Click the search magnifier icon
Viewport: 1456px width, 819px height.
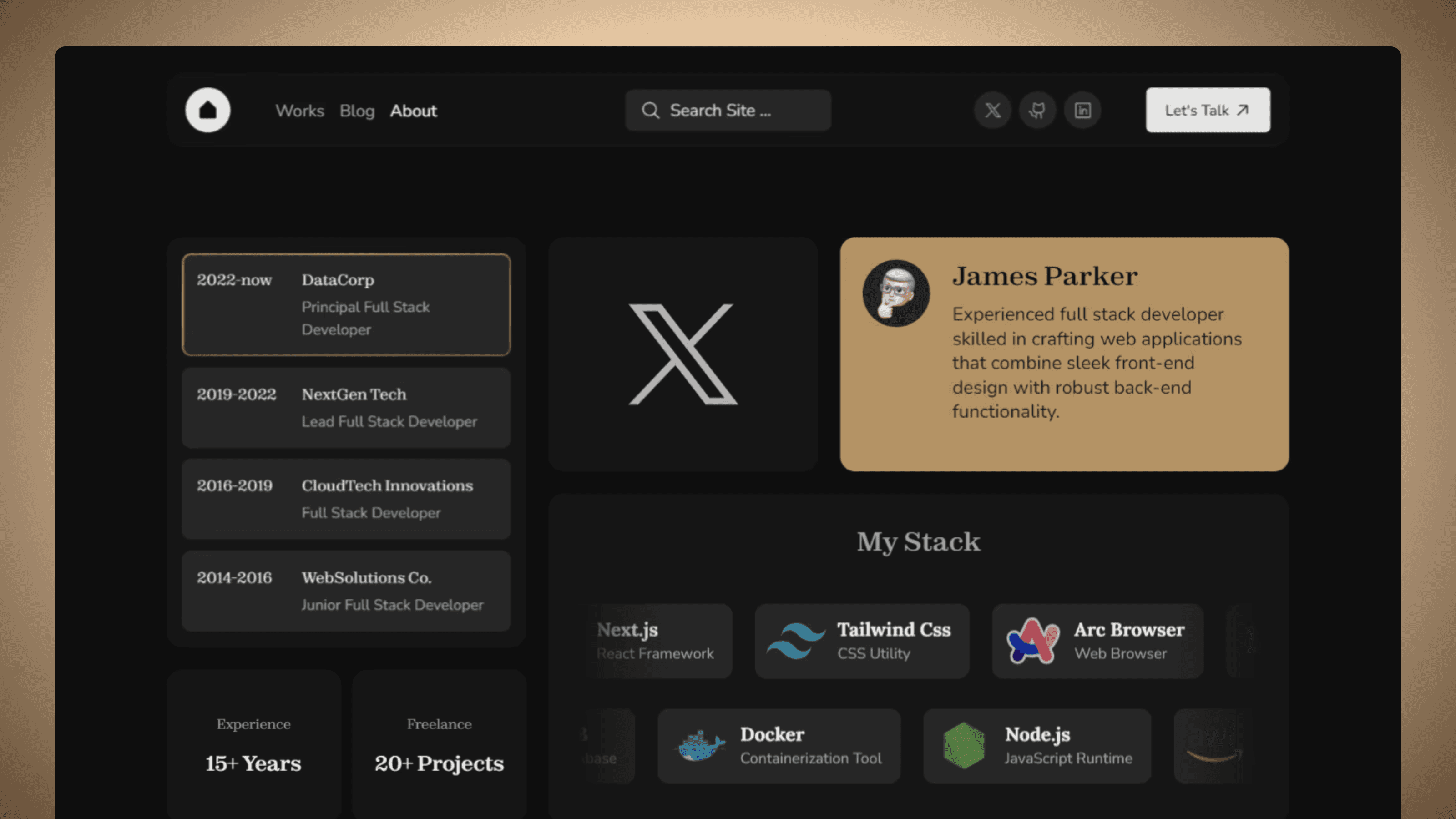(651, 110)
